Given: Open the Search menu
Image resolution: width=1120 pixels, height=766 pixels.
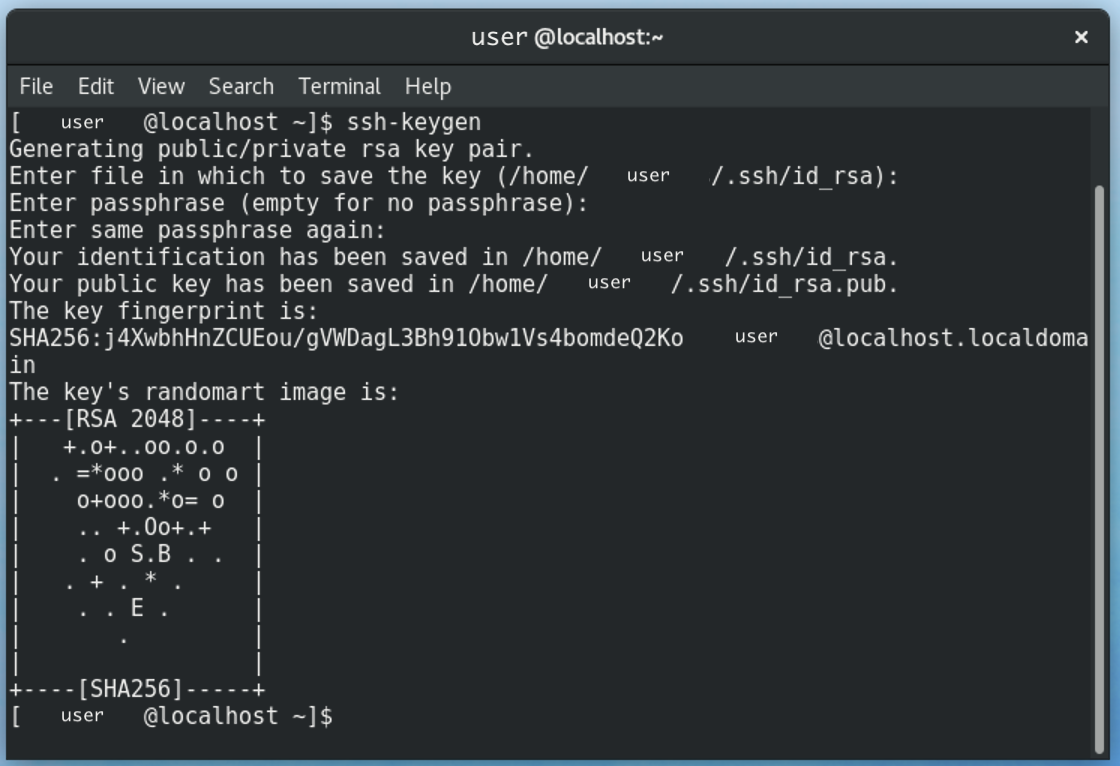Looking at the screenshot, I should pos(241,87).
